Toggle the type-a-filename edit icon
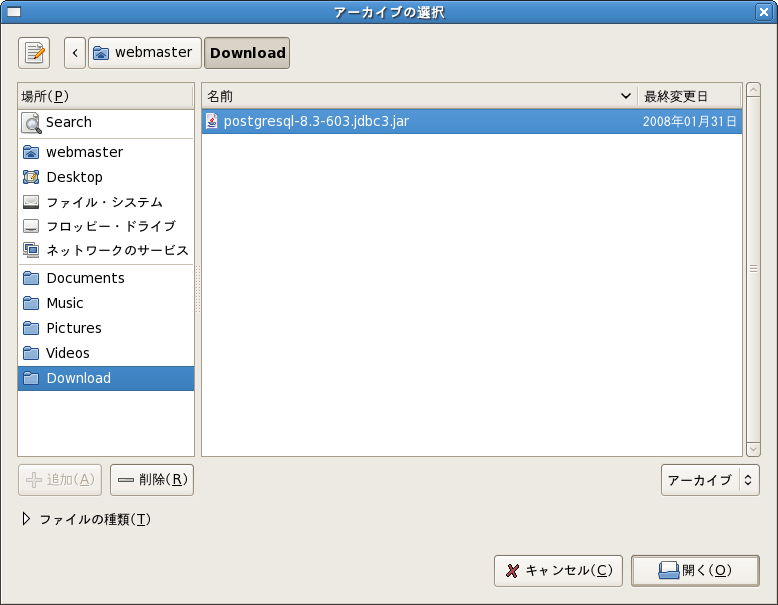This screenshot has width=778, height=605. 34,53
